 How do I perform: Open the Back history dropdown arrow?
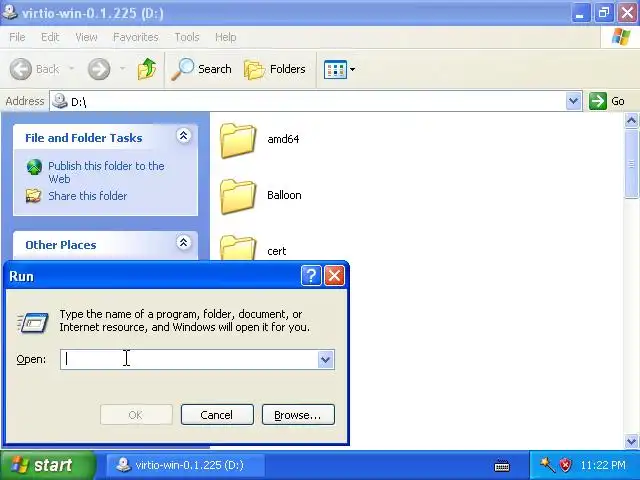coord(71,69)
